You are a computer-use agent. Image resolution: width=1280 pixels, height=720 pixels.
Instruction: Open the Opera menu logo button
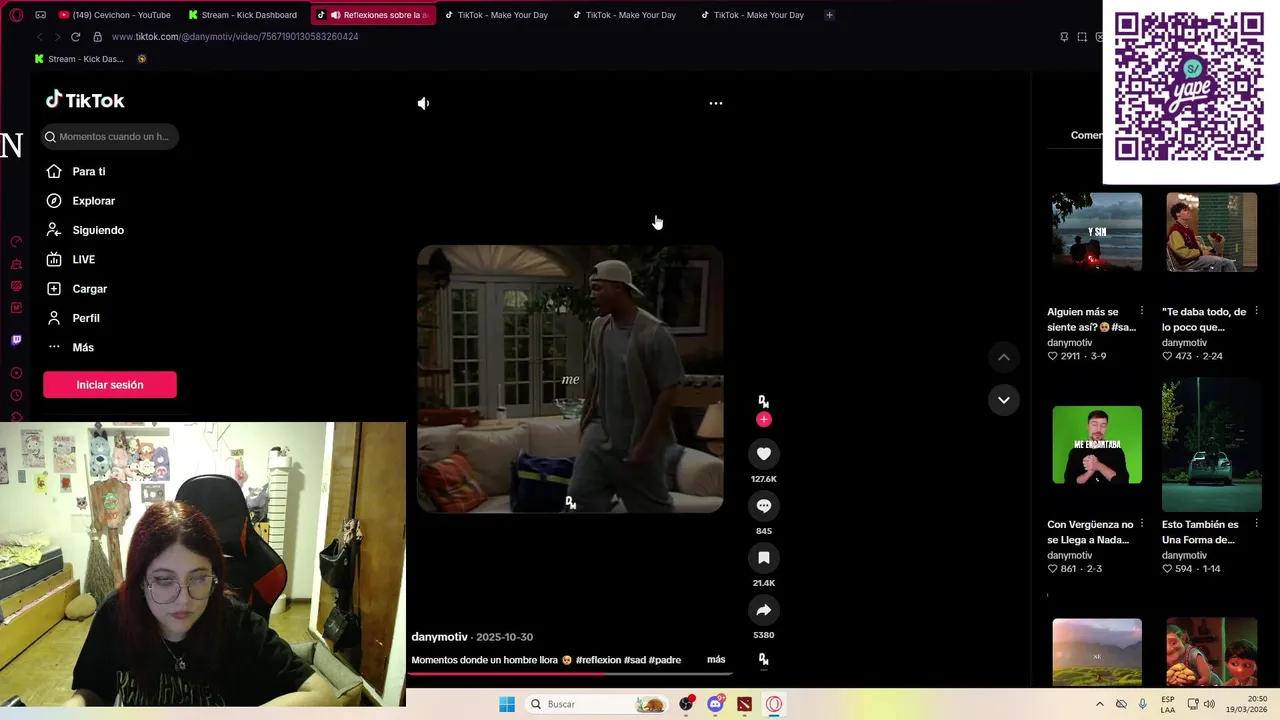pos(16,15)
